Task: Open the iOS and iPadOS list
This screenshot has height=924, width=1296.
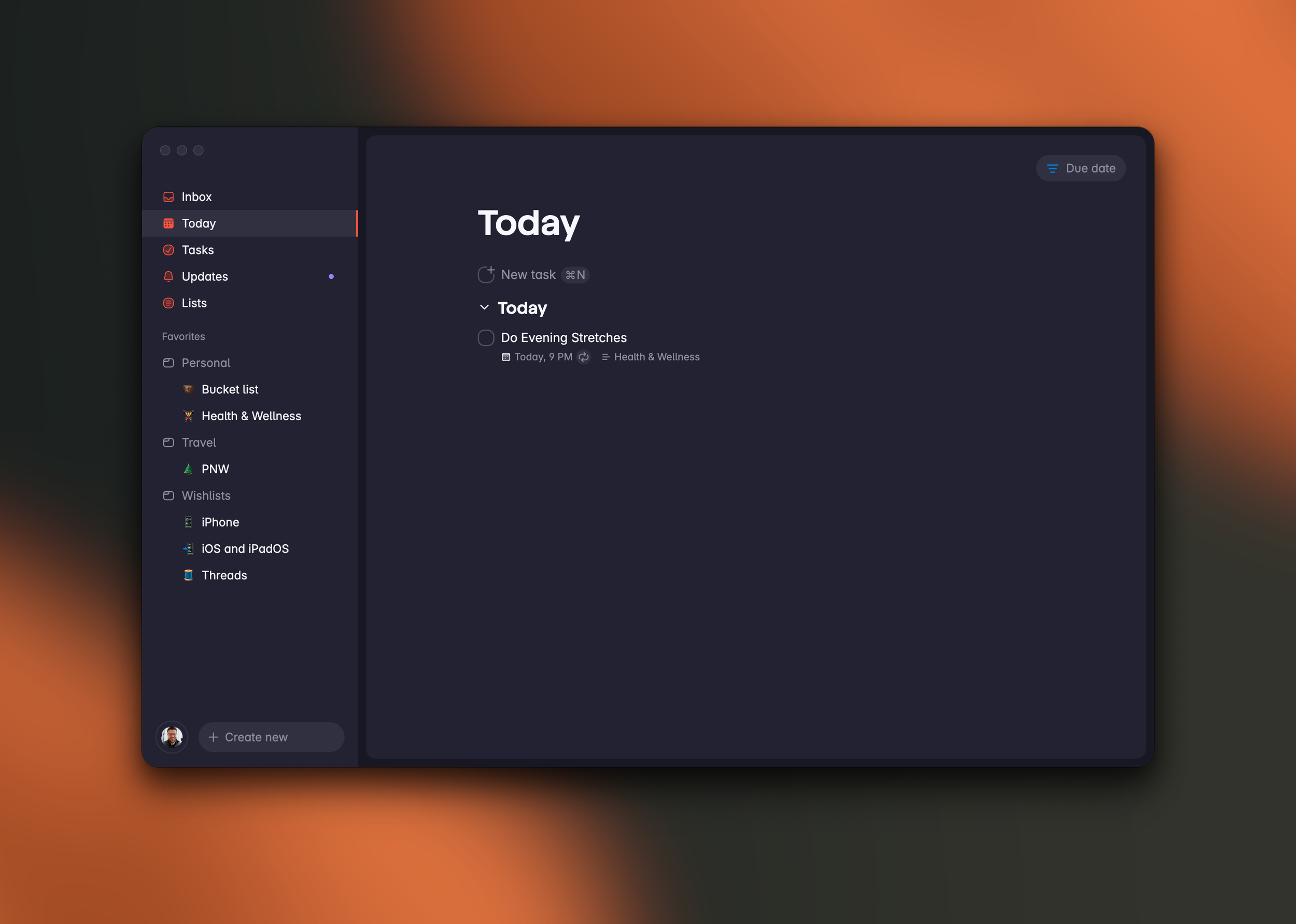Action: point(250,549)
